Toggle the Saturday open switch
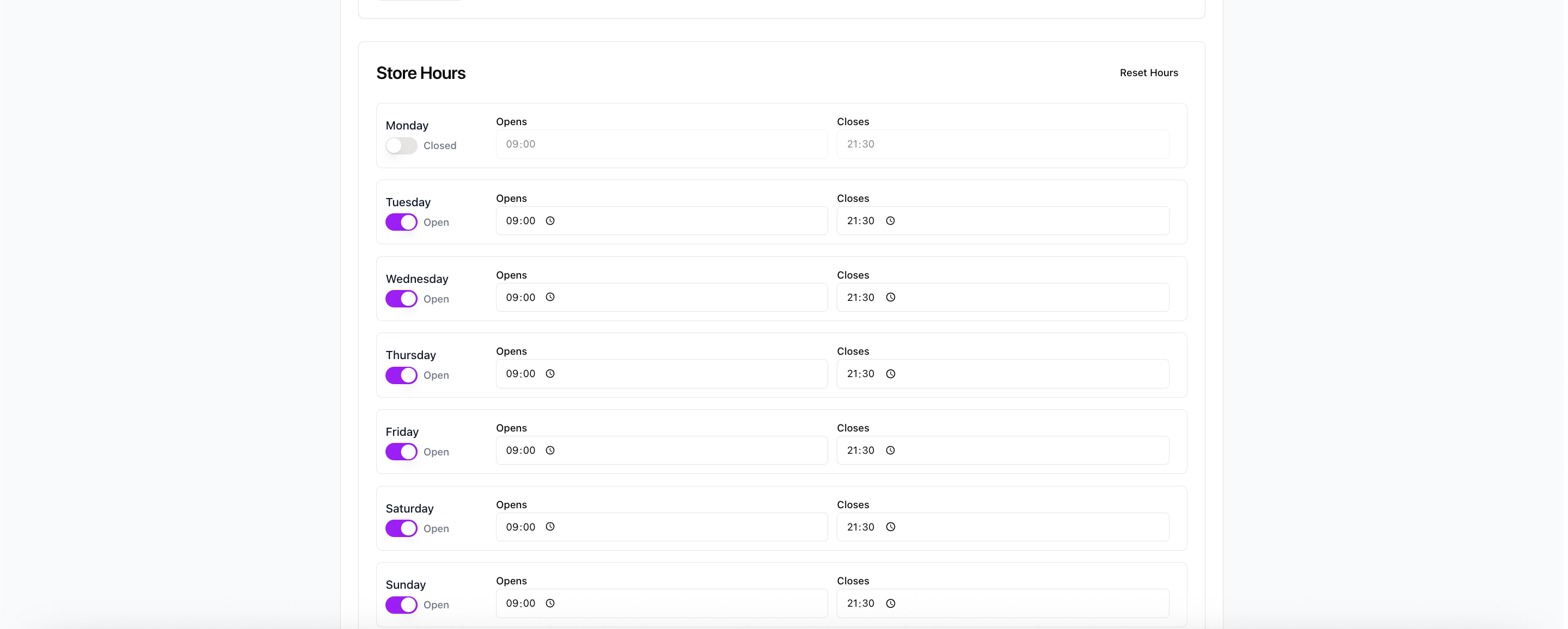The width and height of the screenshot is (1568, 629). click(x=401, y=529)
